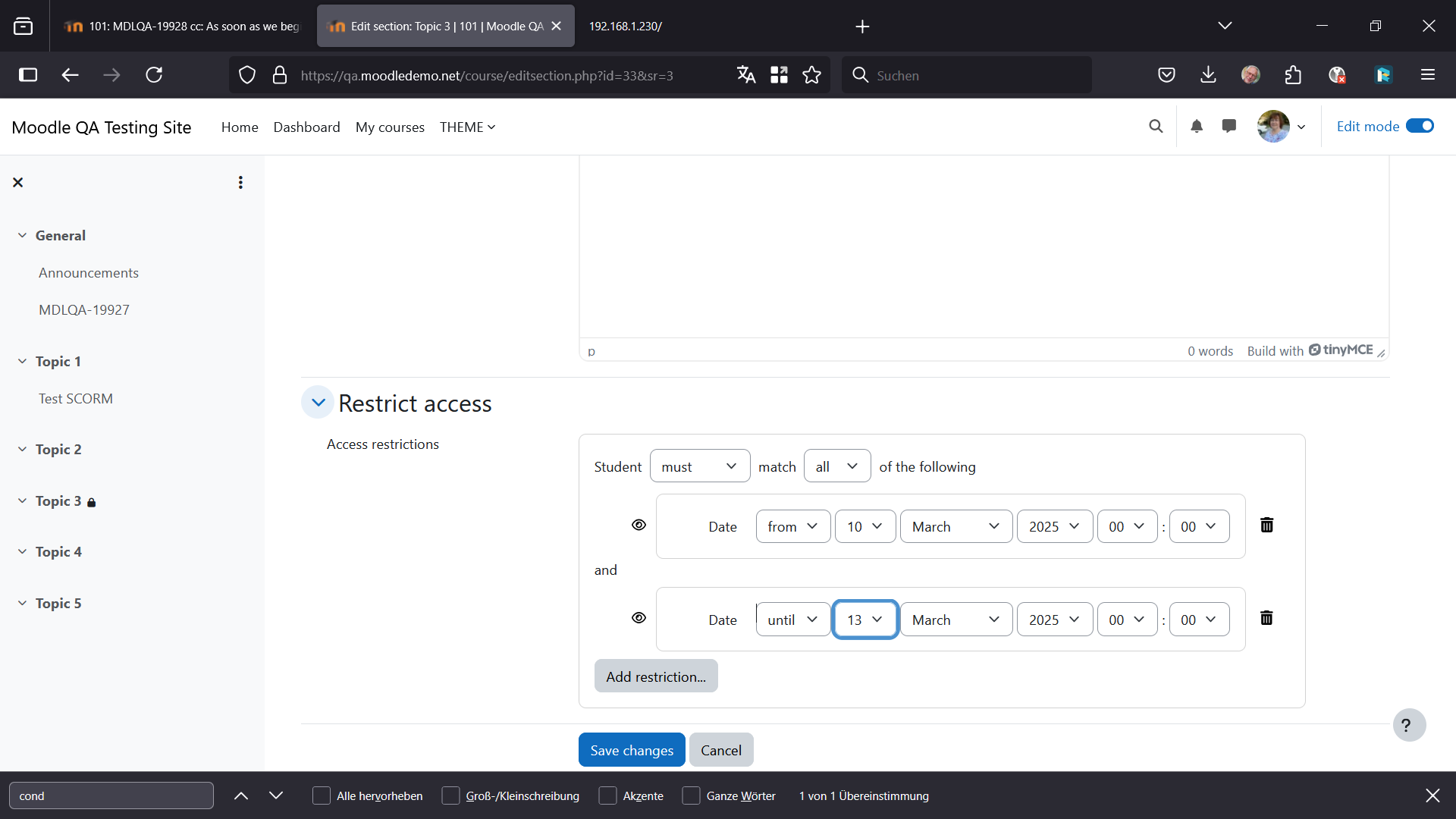
Task: Open Announcements in course index
Action: (89, 273)
